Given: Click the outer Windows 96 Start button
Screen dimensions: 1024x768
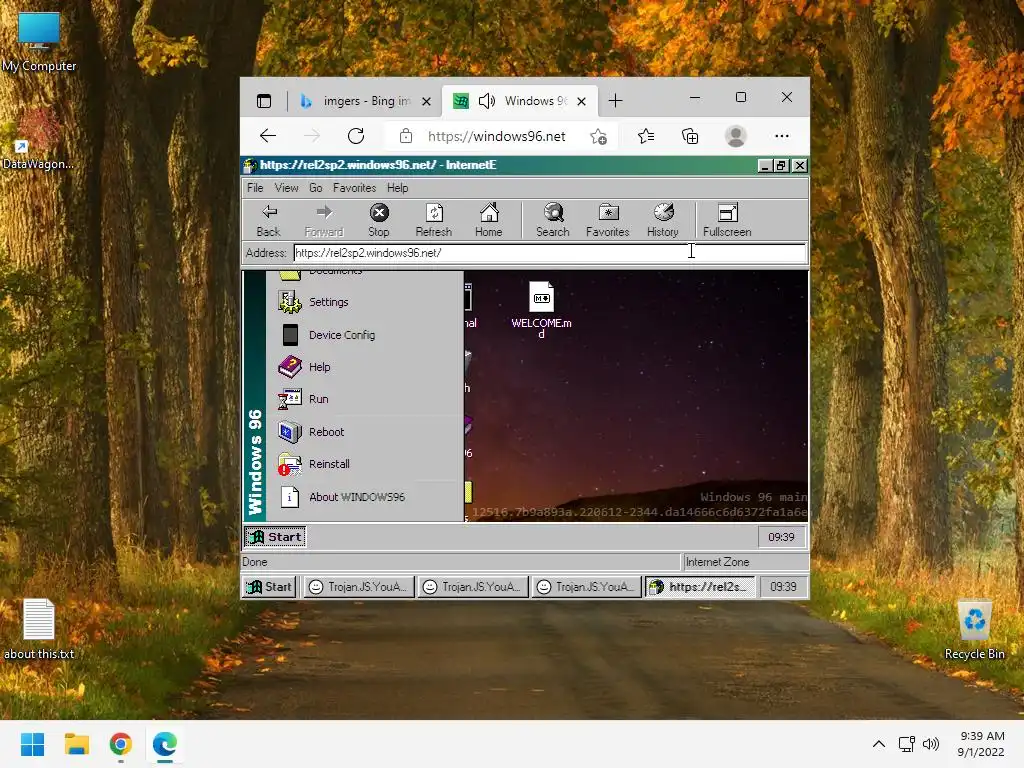Looking at the screenshot, I should click(269, 586).
